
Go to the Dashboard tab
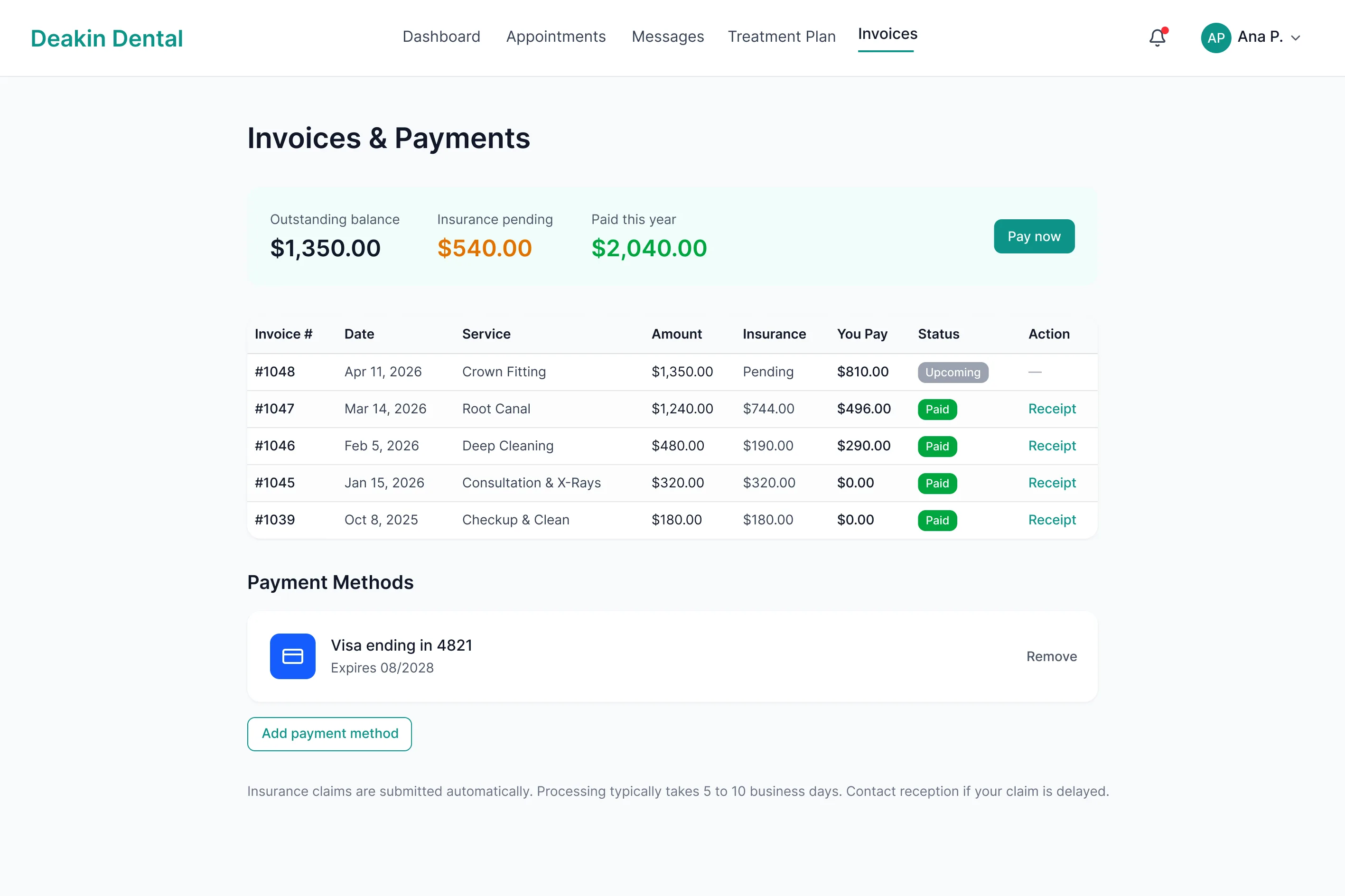[x=441, y=37]
